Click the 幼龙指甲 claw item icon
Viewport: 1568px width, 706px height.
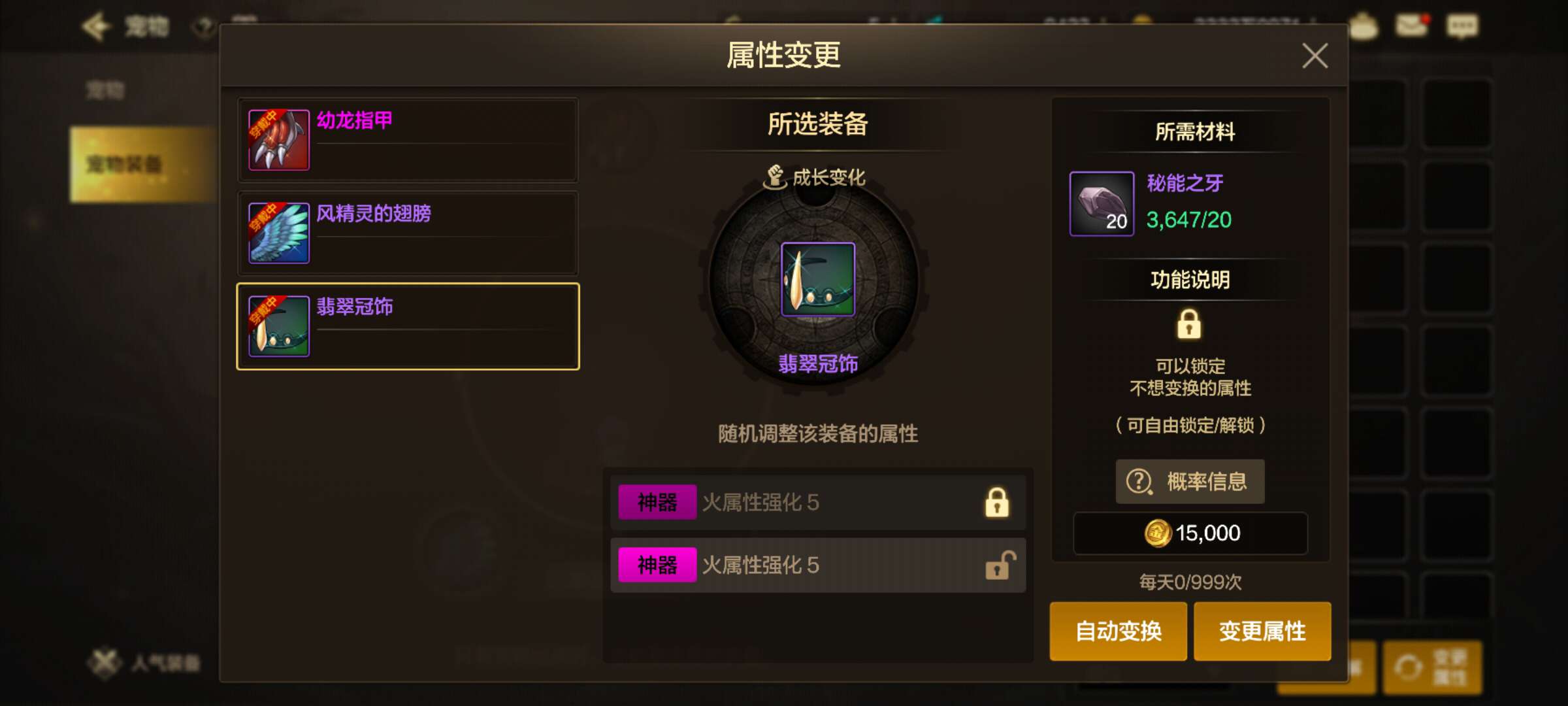pyautogui.click(x=279, y=140)
